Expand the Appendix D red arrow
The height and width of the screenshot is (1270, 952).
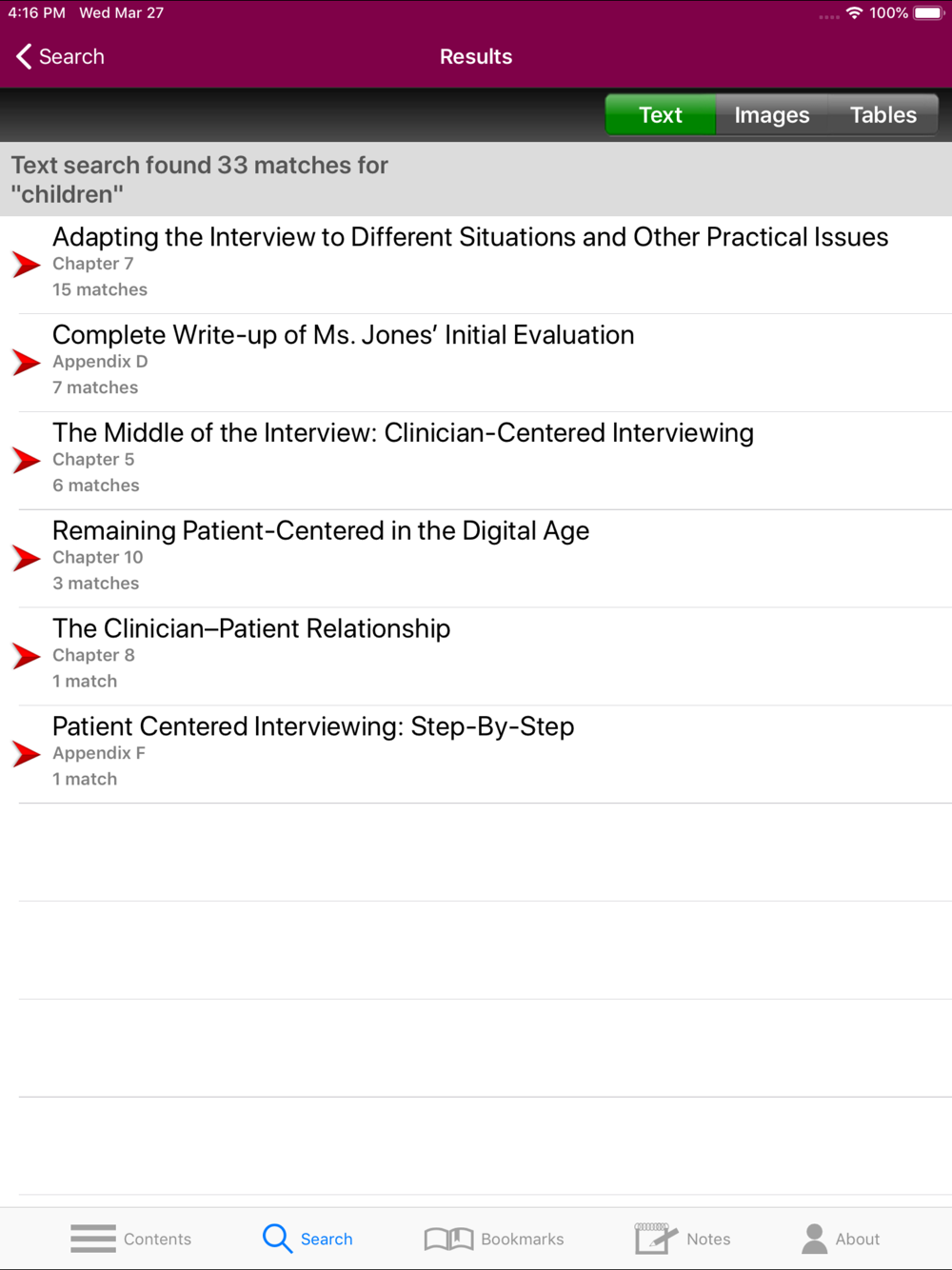pos(27,363)
